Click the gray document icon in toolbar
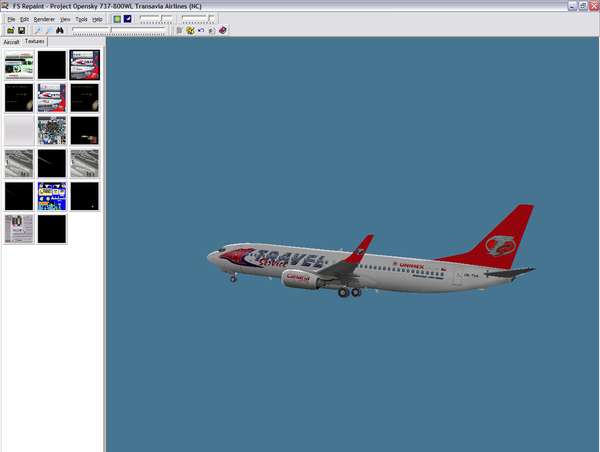600x452 pixels. point(179,30)
